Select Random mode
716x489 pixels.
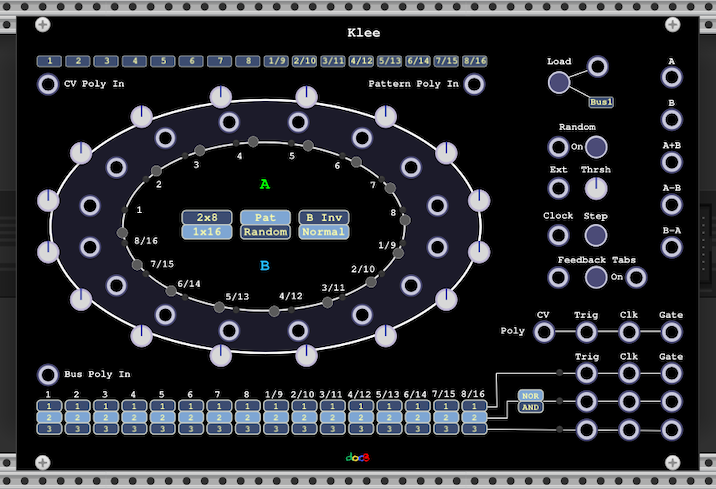[x=265, y=232]
